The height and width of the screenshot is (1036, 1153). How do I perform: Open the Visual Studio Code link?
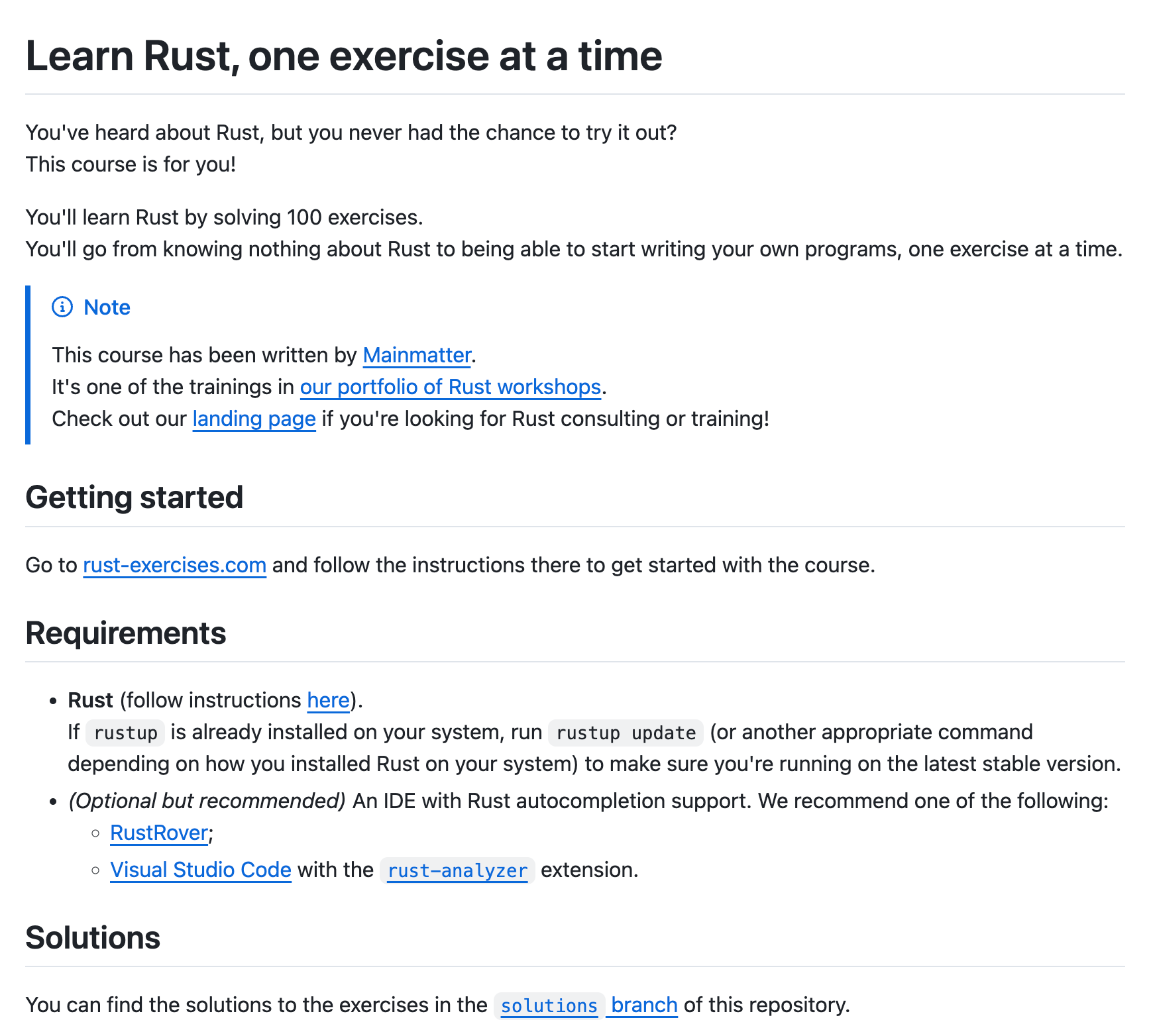tap(200, 870)
